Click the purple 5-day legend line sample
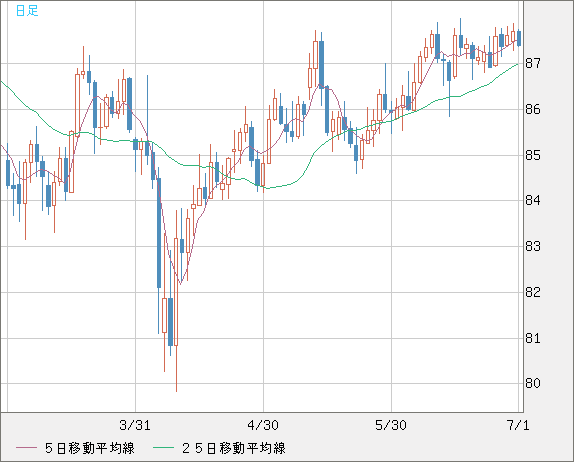The height and width of the screenshot is (462, 574). pyautogui.click(x=26, y=448)
